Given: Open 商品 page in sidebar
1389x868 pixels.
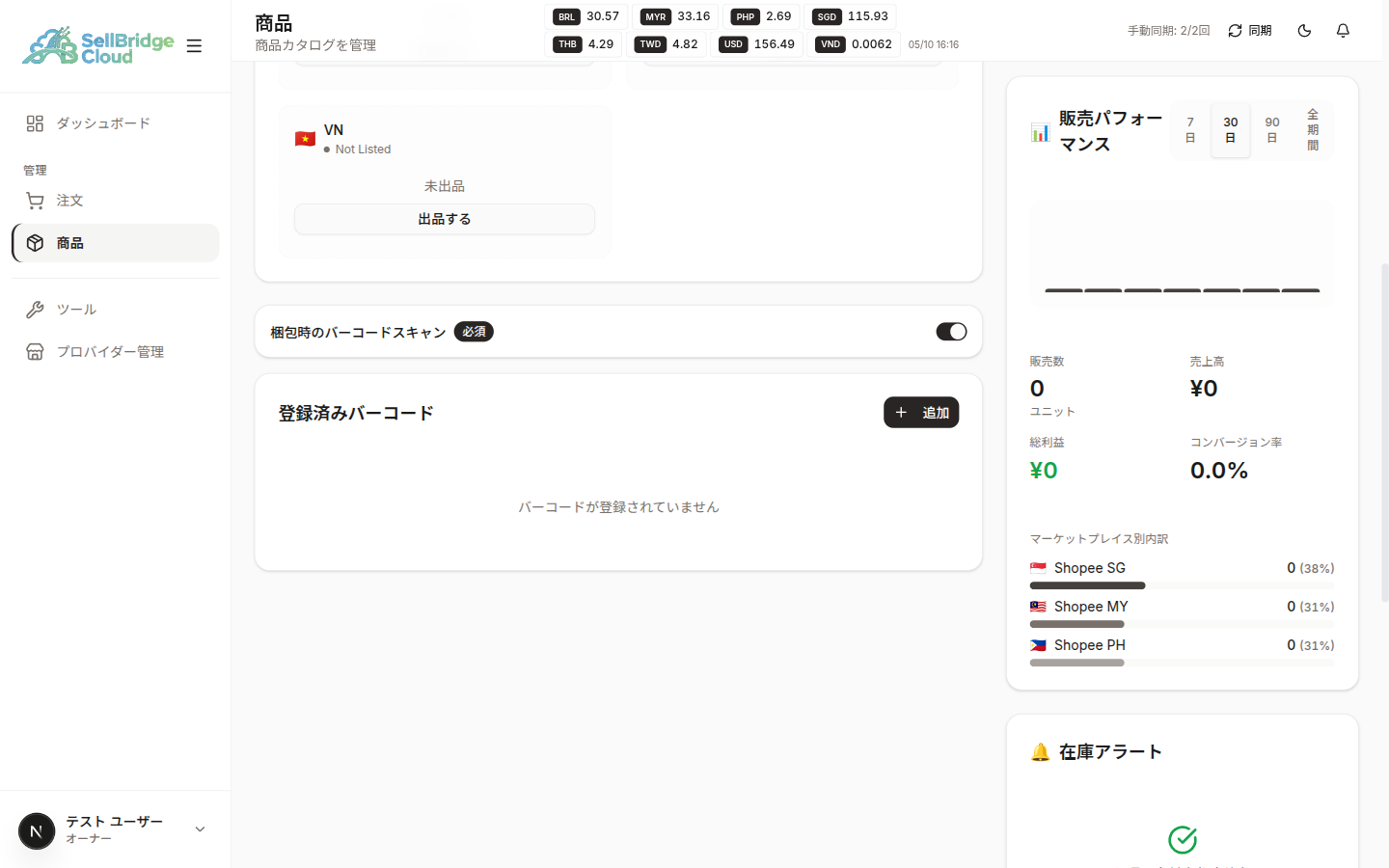Looking at the screenshot, I should (116, 243).
